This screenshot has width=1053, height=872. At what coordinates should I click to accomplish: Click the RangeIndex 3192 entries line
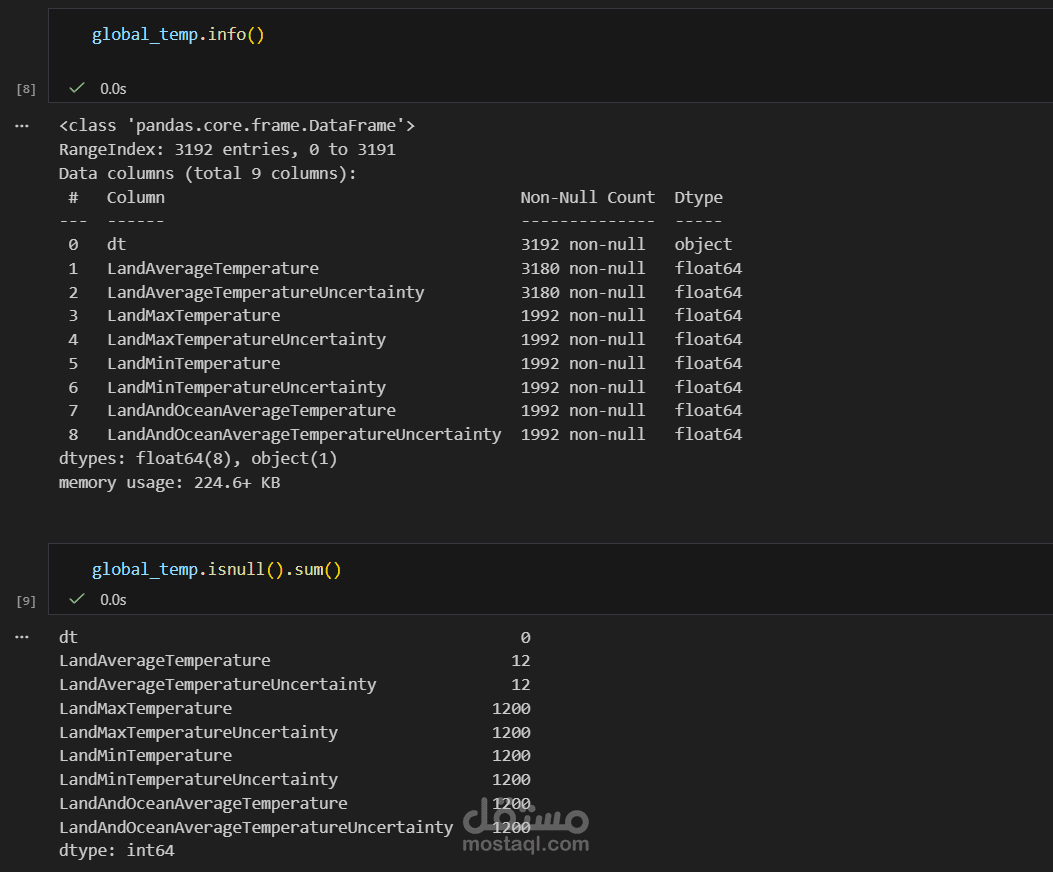[x=227, y=150]
